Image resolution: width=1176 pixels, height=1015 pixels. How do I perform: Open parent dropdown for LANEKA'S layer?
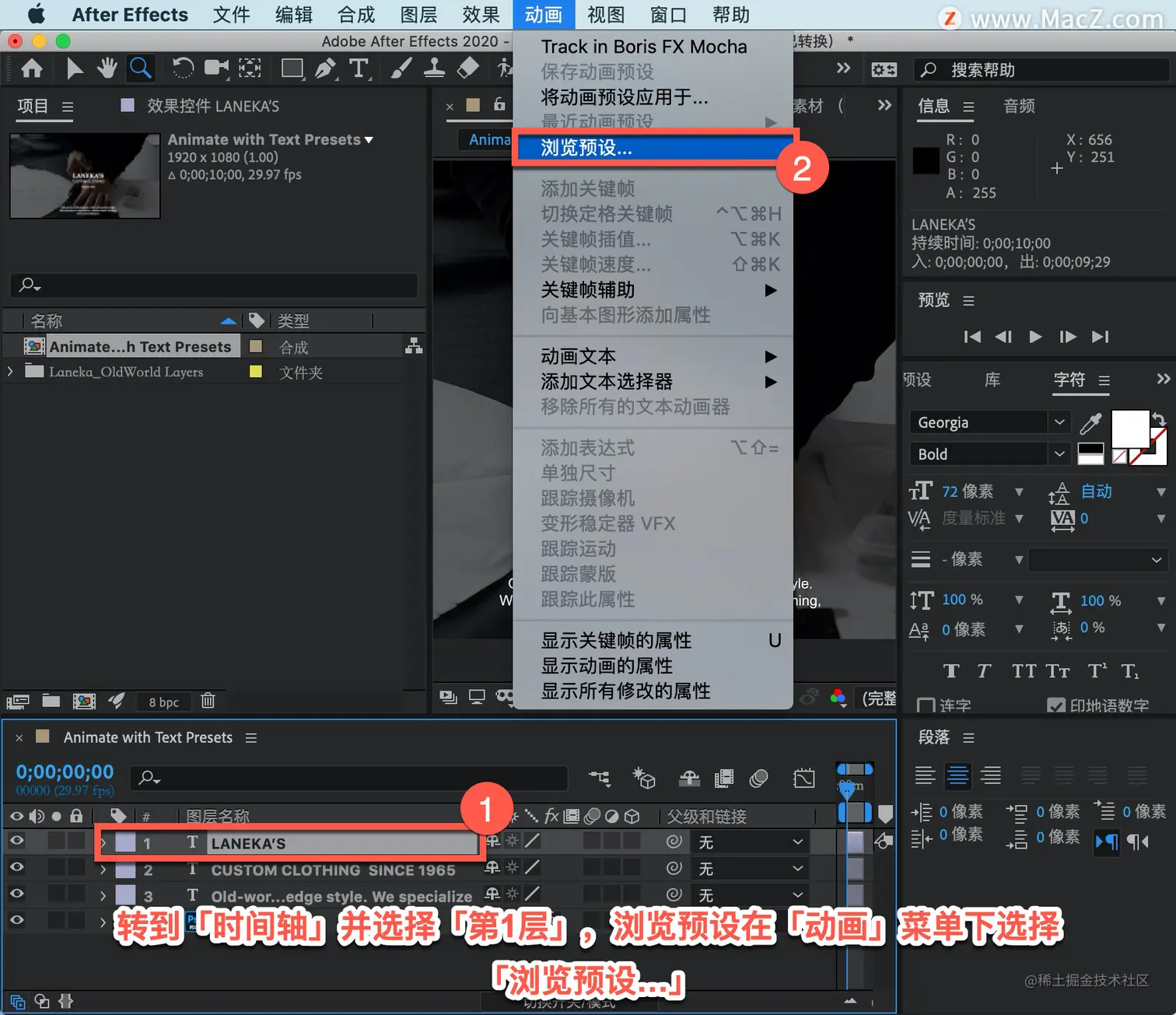point(749,842)
